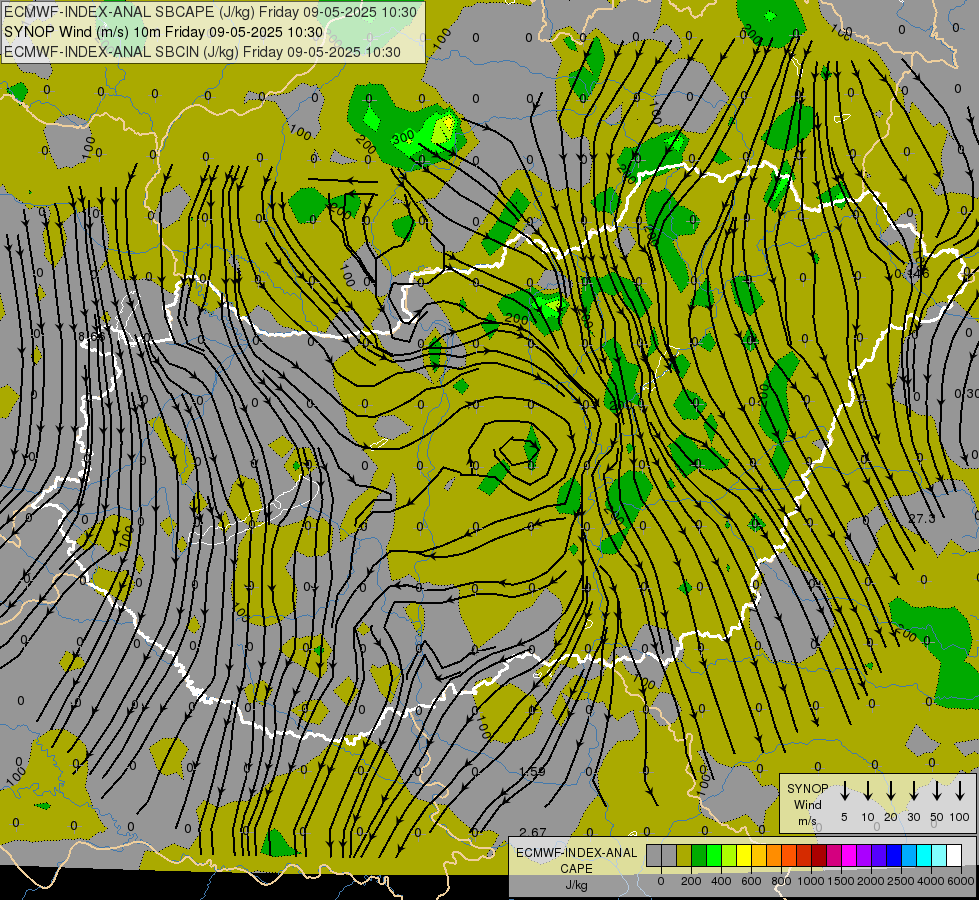Click the '200' label under CAPE color bar
Image resolution: width=979 pixels, height=900 pixels.
[691, 881]
